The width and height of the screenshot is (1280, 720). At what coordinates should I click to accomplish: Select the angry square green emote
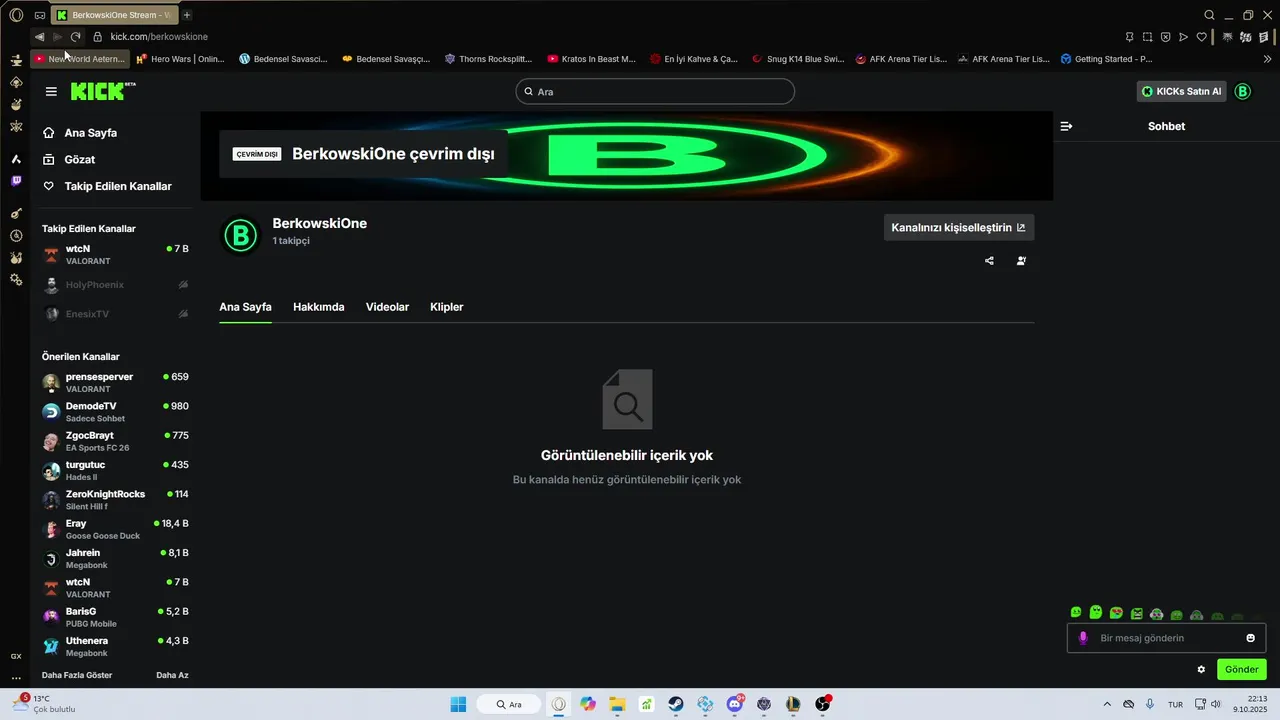coord(1136,613)
